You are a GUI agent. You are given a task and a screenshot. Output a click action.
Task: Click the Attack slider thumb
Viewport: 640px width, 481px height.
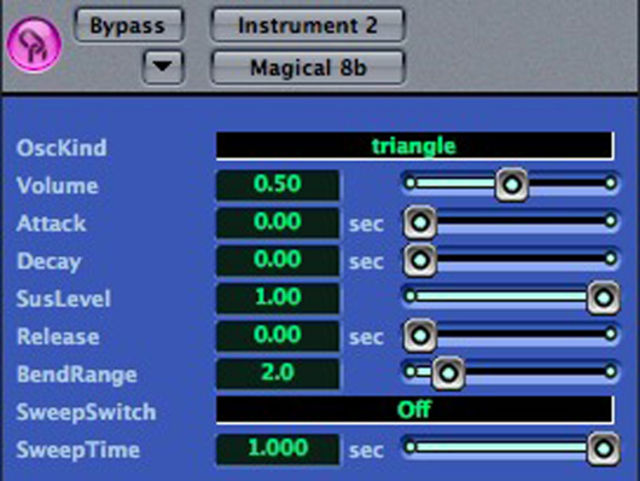pyautogui.click(x=420, y=223)
